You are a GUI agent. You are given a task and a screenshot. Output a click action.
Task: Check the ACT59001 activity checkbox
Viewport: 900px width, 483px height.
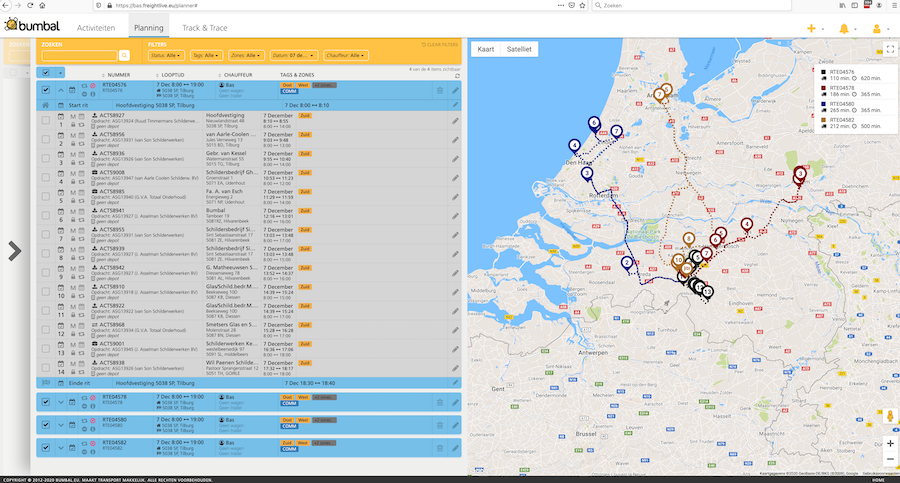coord(46,349)
